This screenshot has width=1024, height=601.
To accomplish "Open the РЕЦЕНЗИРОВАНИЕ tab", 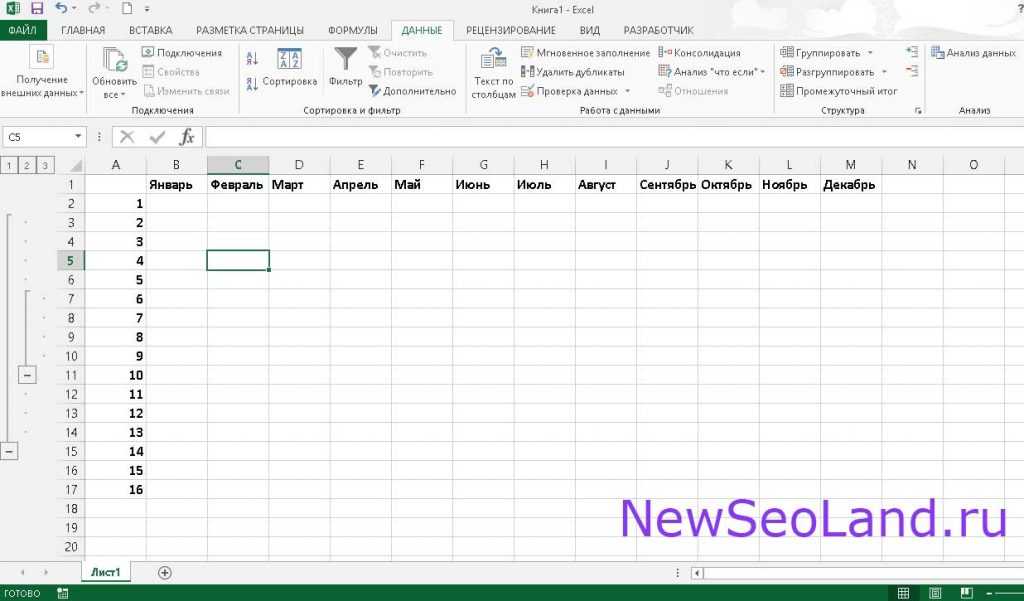I will point(511,30).
